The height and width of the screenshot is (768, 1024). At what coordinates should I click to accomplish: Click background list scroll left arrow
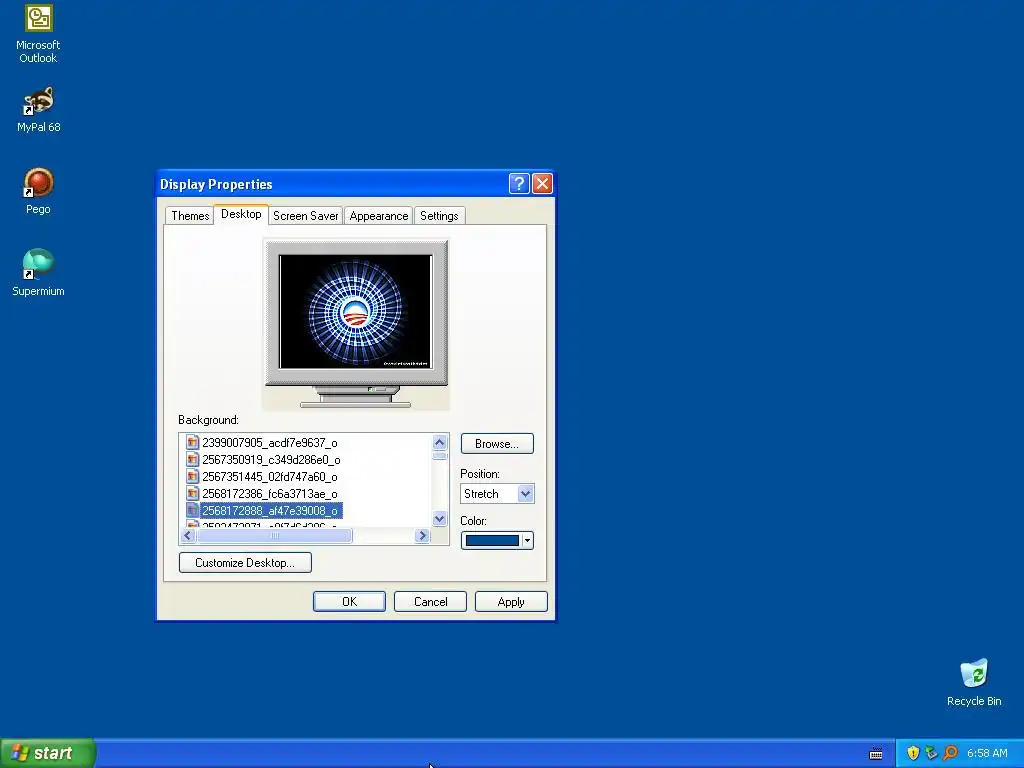[x=188, y=536]
